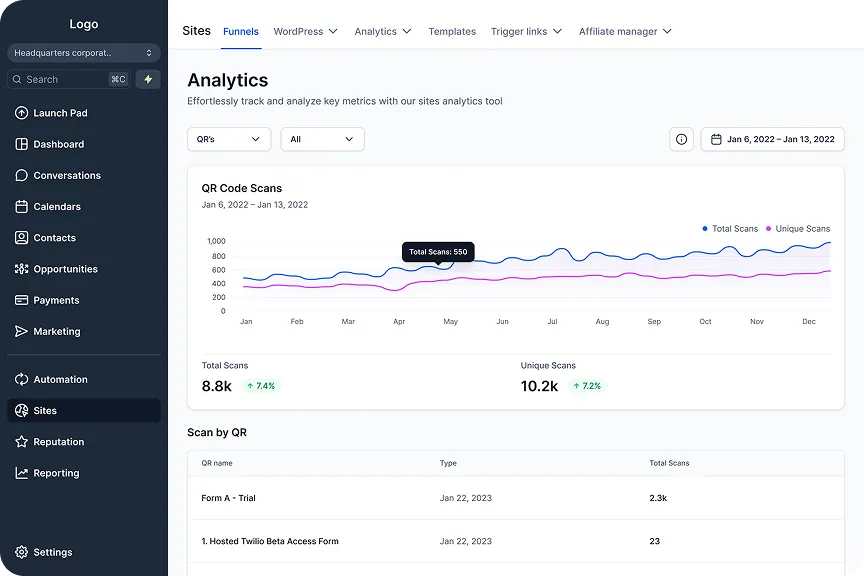864x576 pixels.
Task: Click the Launch Pad rocket icon
Action: coord(21,113)
